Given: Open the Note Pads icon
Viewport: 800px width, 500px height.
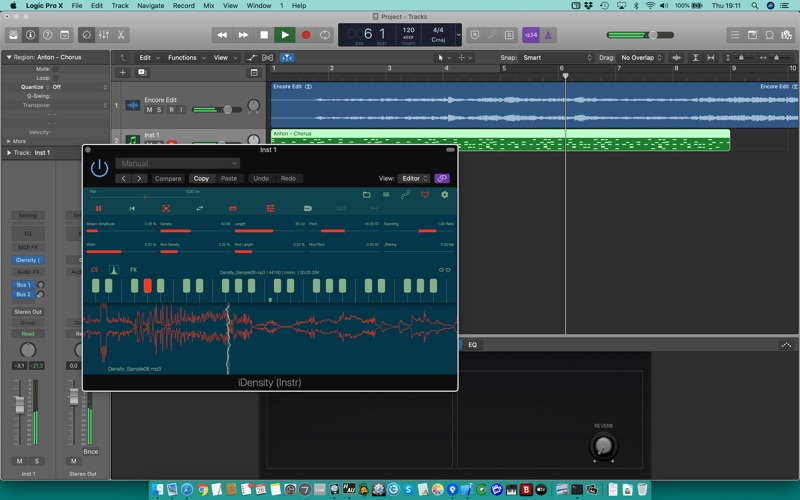Looking at the screenshot, I should point(752,35).
